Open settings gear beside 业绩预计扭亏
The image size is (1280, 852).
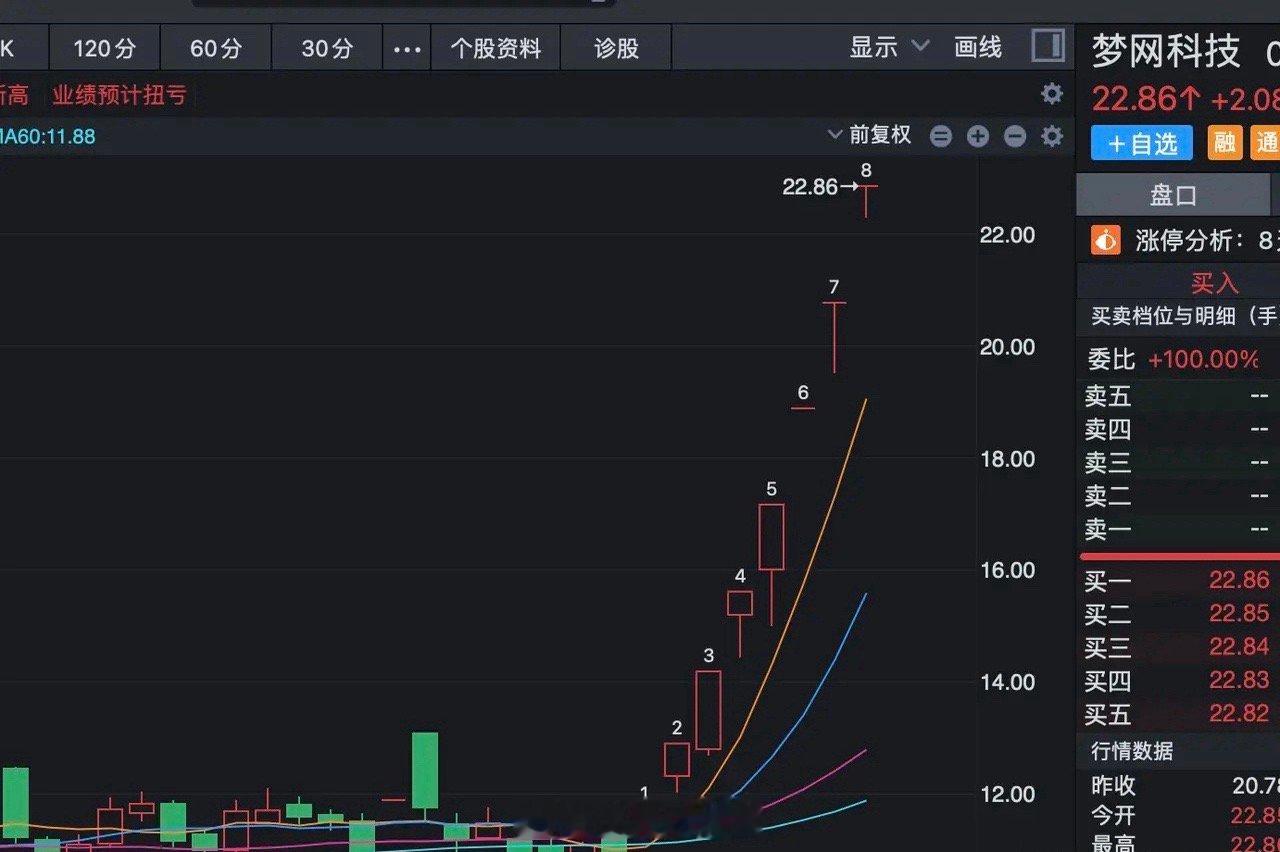1052,94
